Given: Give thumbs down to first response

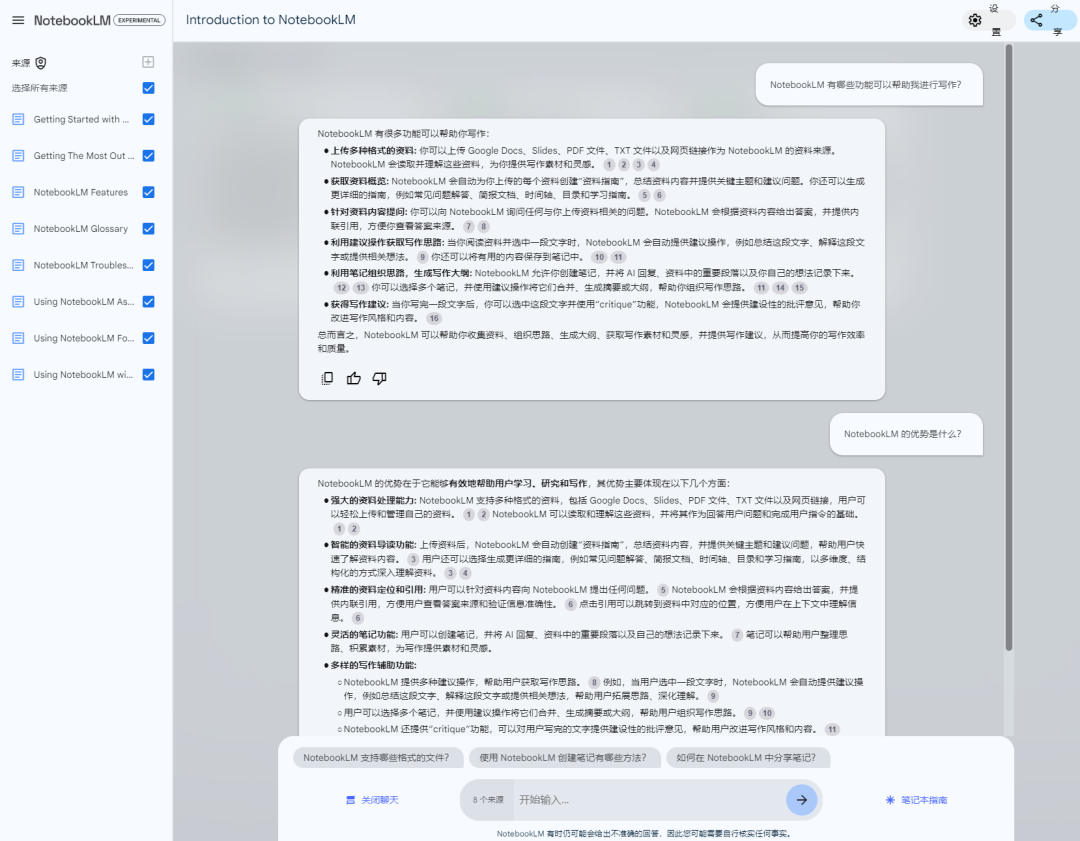Looking at the screenshot, I should tap(380, 378).
